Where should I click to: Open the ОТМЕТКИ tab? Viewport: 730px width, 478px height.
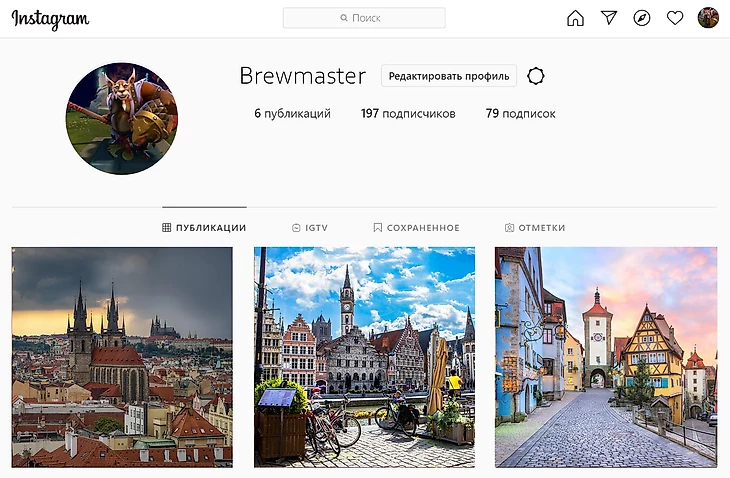pos(535,228)
